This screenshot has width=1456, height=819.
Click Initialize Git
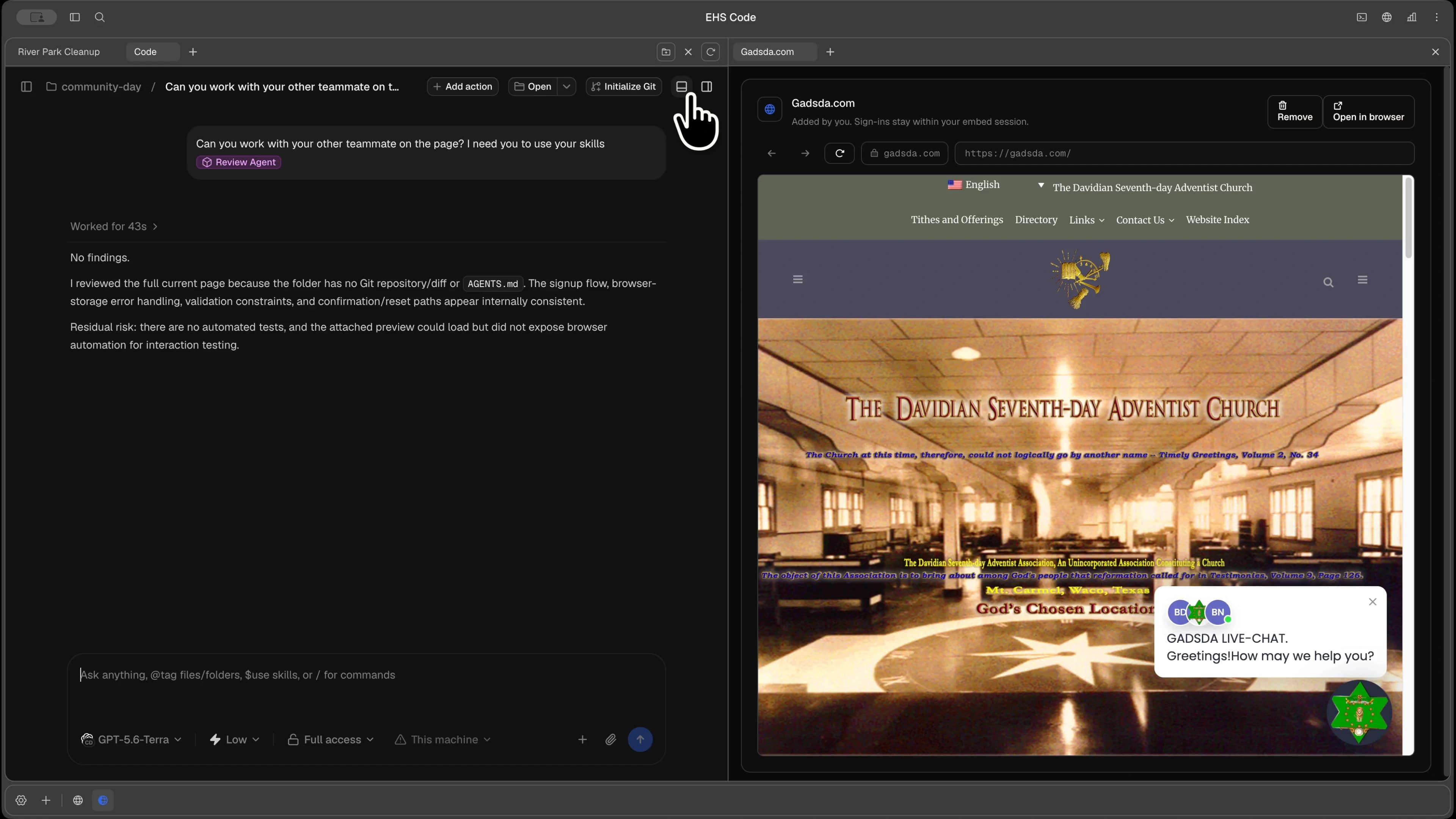pos(623,86)
